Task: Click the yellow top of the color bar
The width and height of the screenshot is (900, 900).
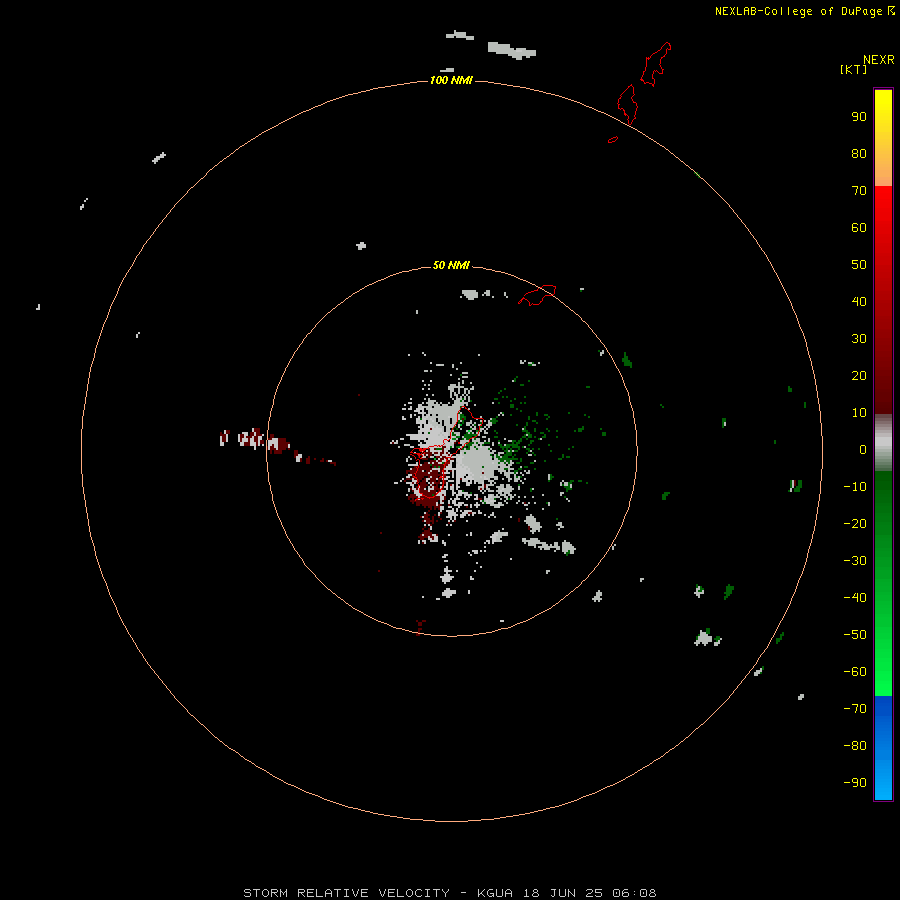Action: [x=883, y=138]
